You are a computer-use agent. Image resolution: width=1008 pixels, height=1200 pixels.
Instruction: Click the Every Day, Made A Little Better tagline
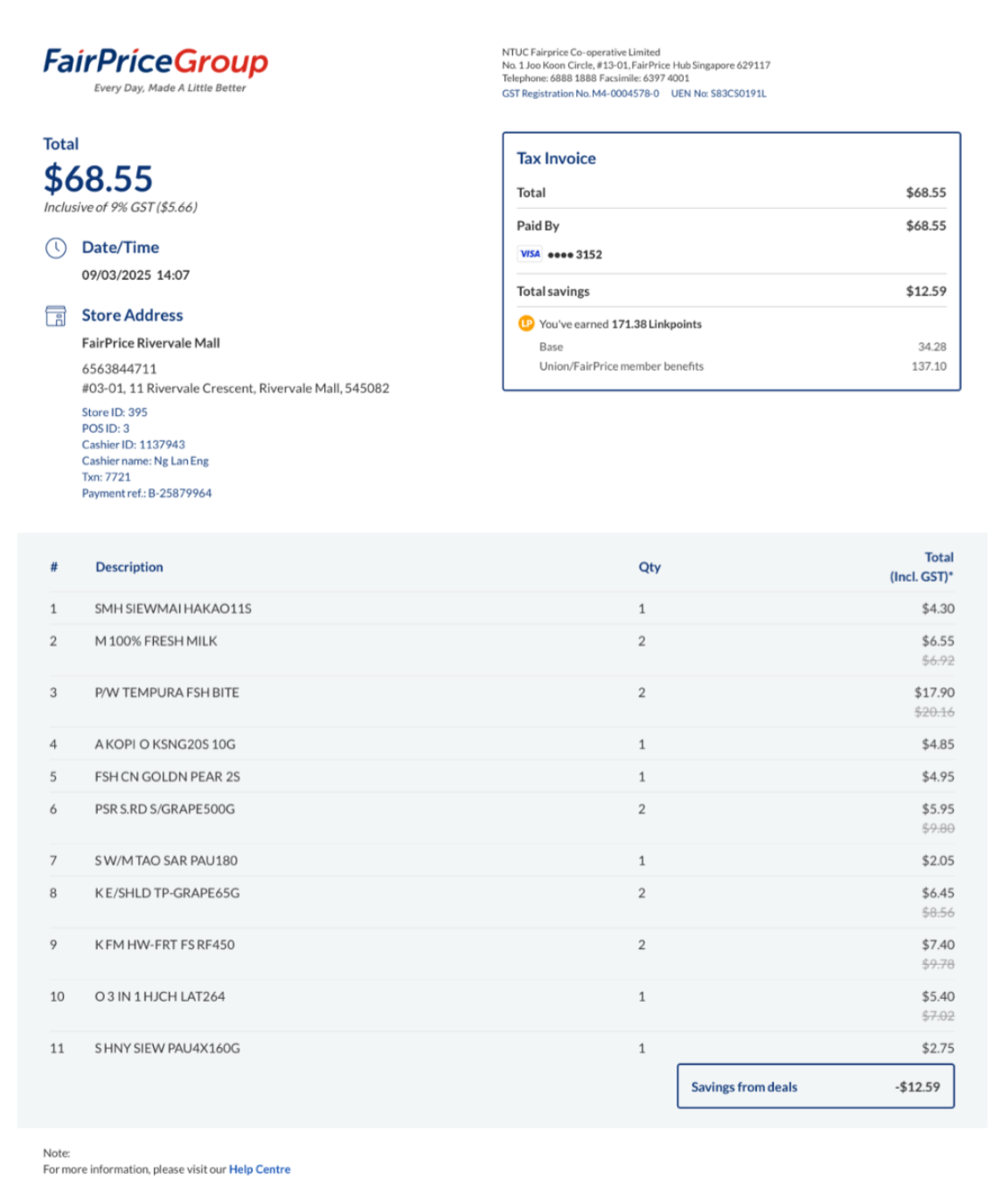pyautogui.click(x=170, y=87)
